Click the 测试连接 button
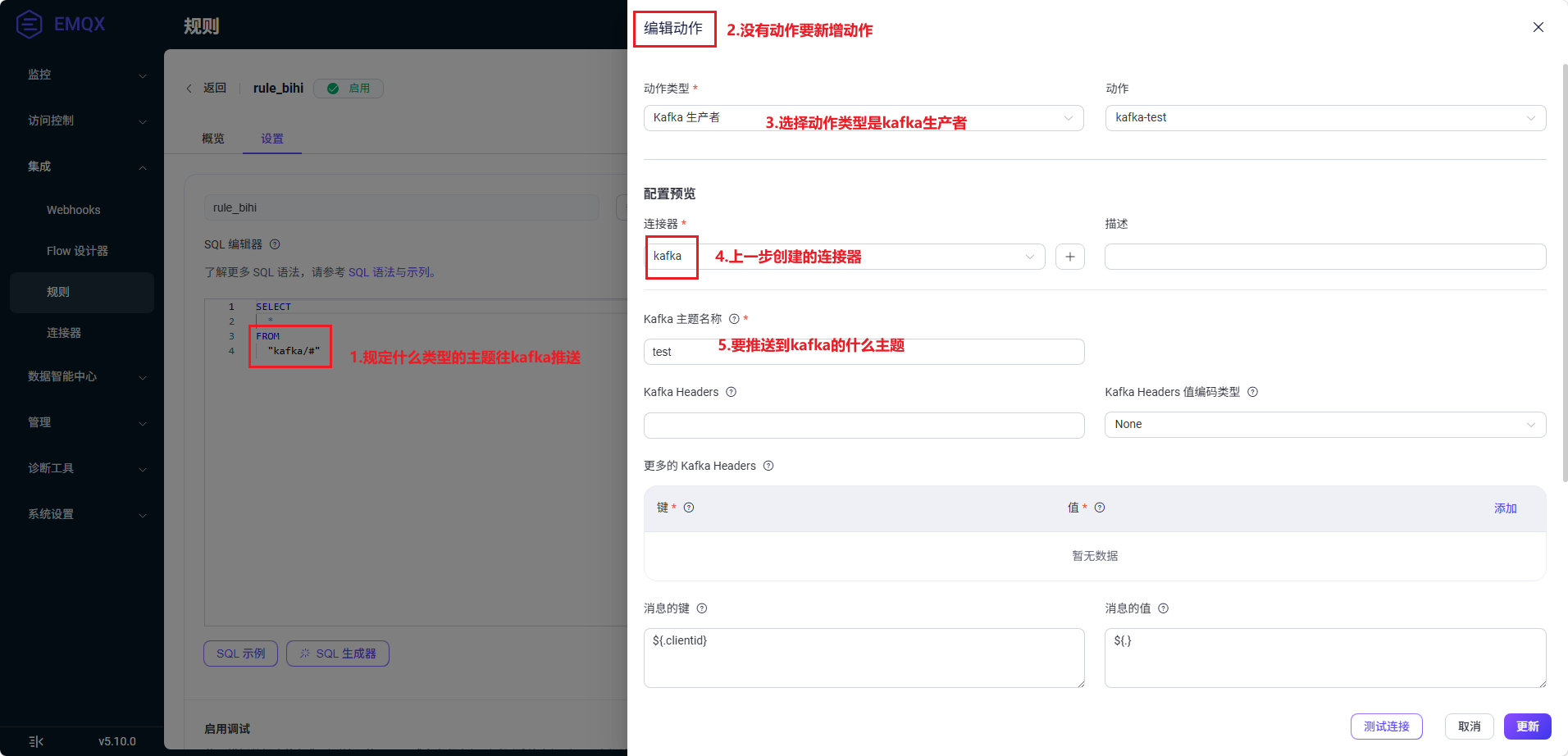The width and height of the screenshot is (1568, 756). [x=1386, y=726]
